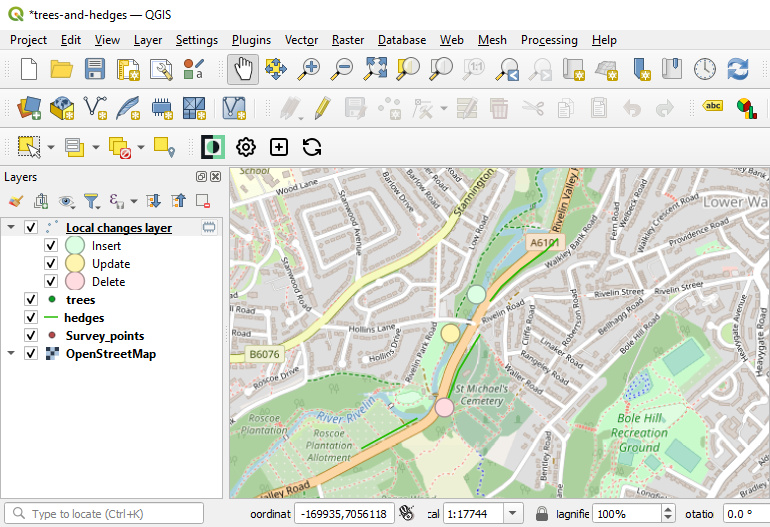Create new GeoPackage layer
The width and height of the screenshot is (770, 527).
click(x=62, y=108)
